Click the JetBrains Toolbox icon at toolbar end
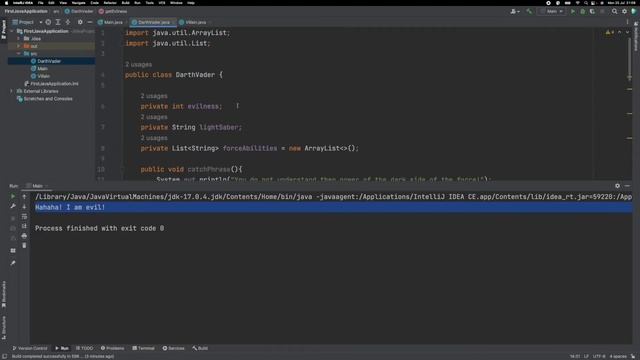Screen dimensions: 640x360 (x=634, y=11)
